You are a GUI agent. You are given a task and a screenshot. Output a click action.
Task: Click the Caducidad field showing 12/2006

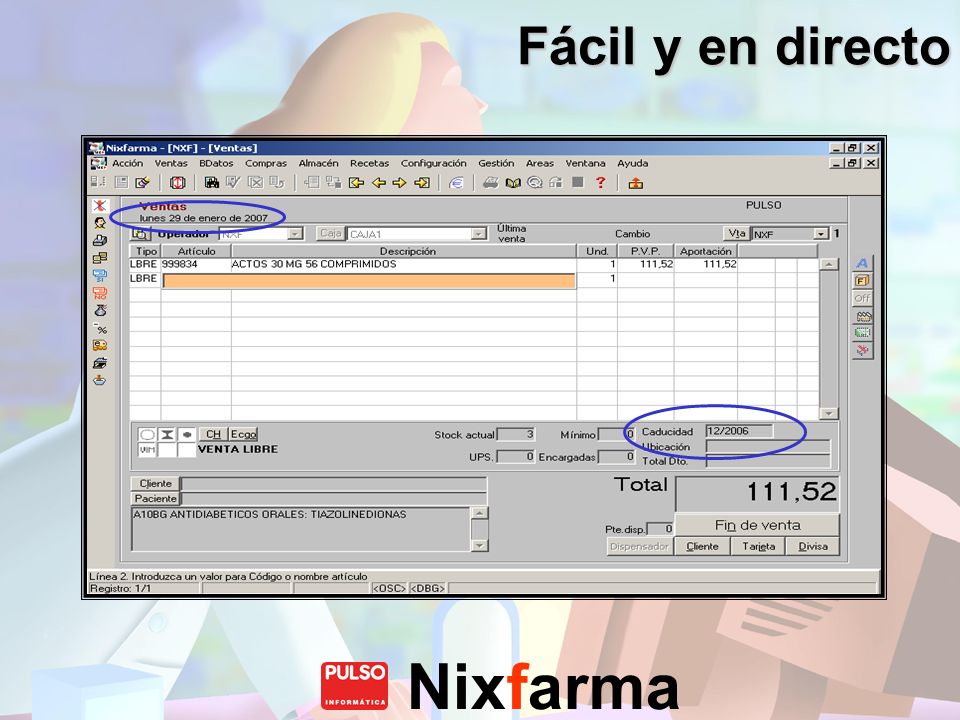pos(739,431)
